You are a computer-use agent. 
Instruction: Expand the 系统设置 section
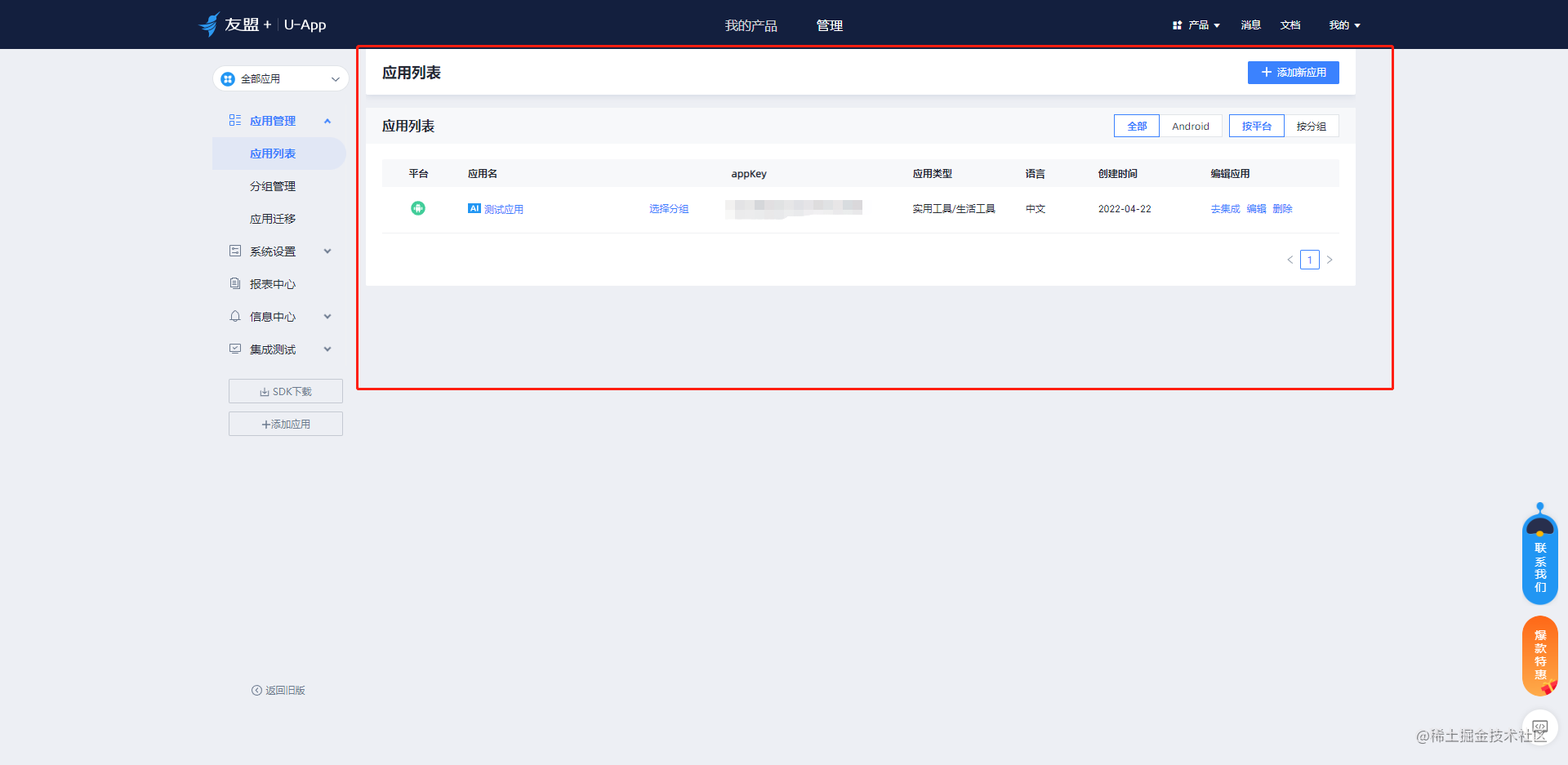click(x=327, y=251)
